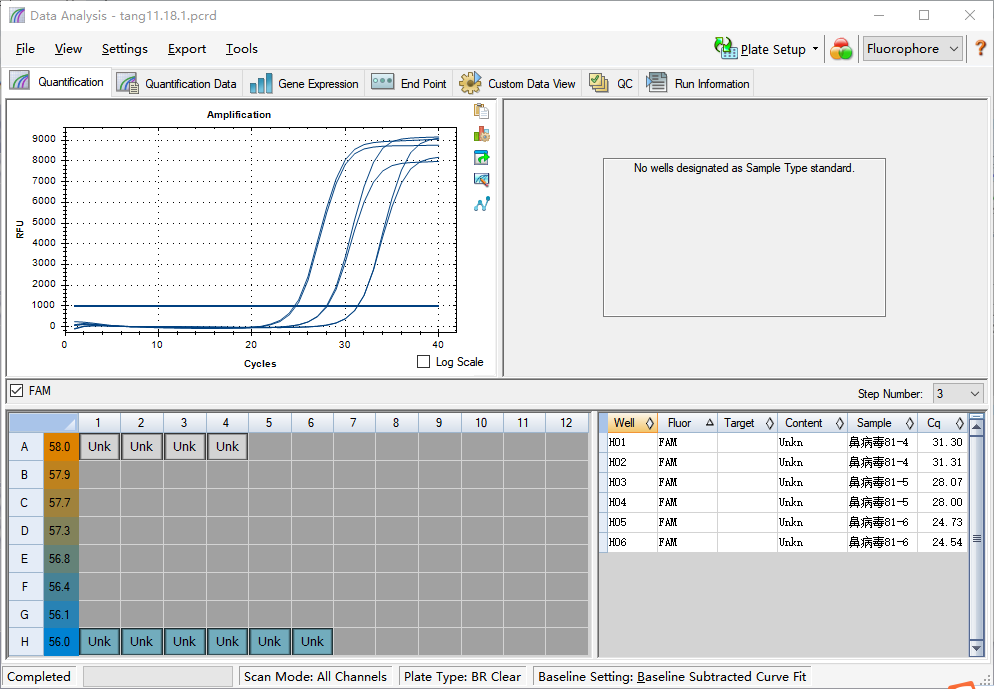Click the 57.3 temperature gradient cell
Screen dimensions: 994x689
(60, 530)
